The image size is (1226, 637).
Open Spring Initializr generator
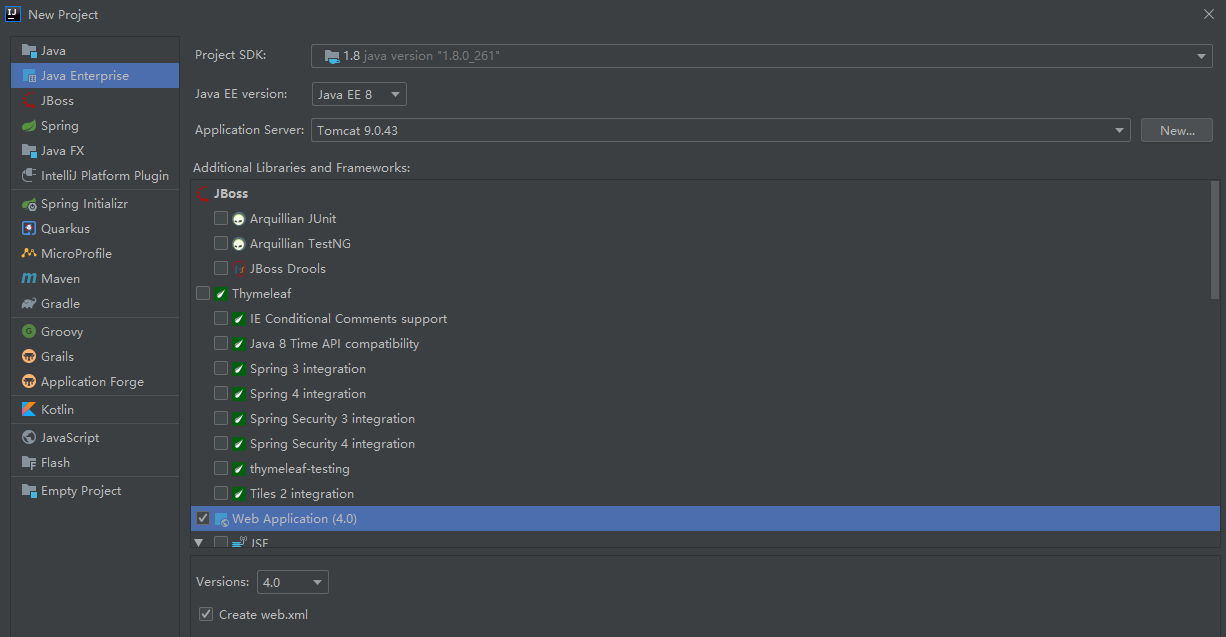point(95,203)
